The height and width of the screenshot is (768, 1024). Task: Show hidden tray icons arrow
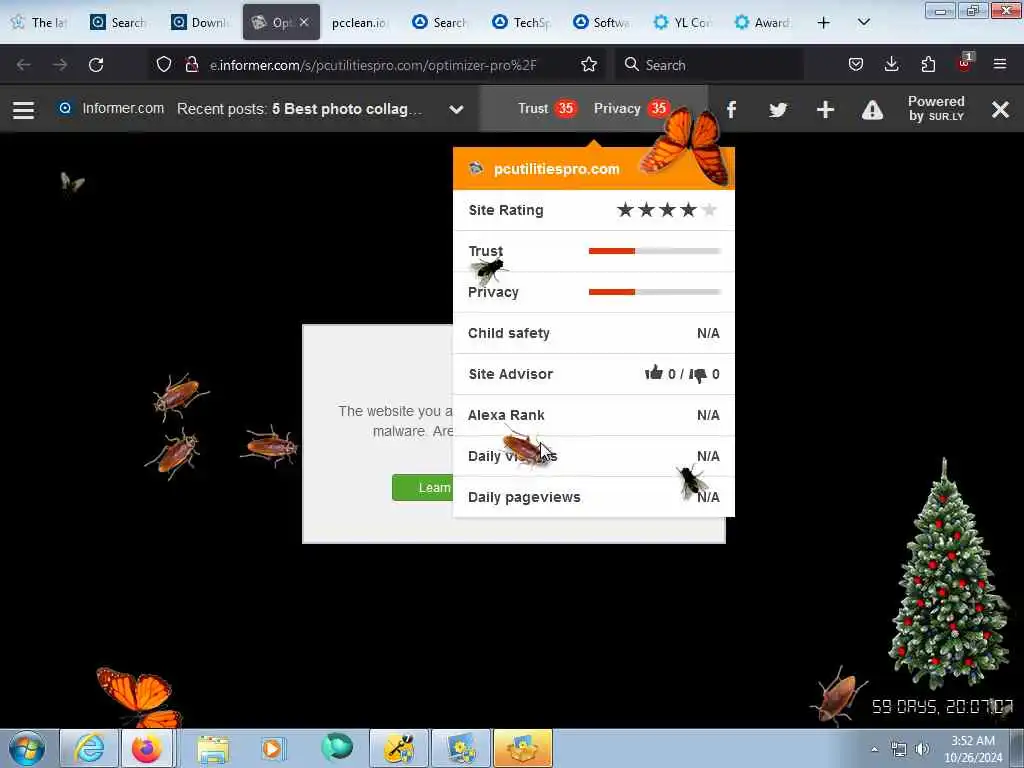[874, 749]
